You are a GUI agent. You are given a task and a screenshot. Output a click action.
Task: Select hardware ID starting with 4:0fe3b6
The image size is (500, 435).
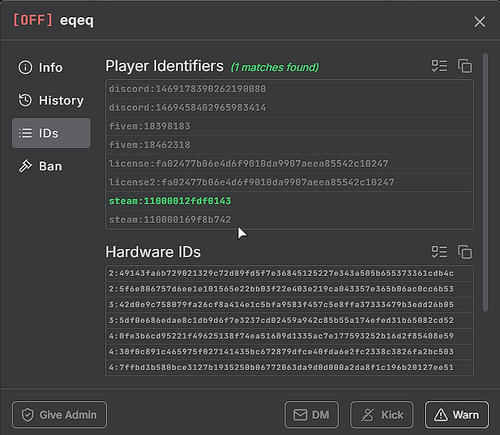289,336
